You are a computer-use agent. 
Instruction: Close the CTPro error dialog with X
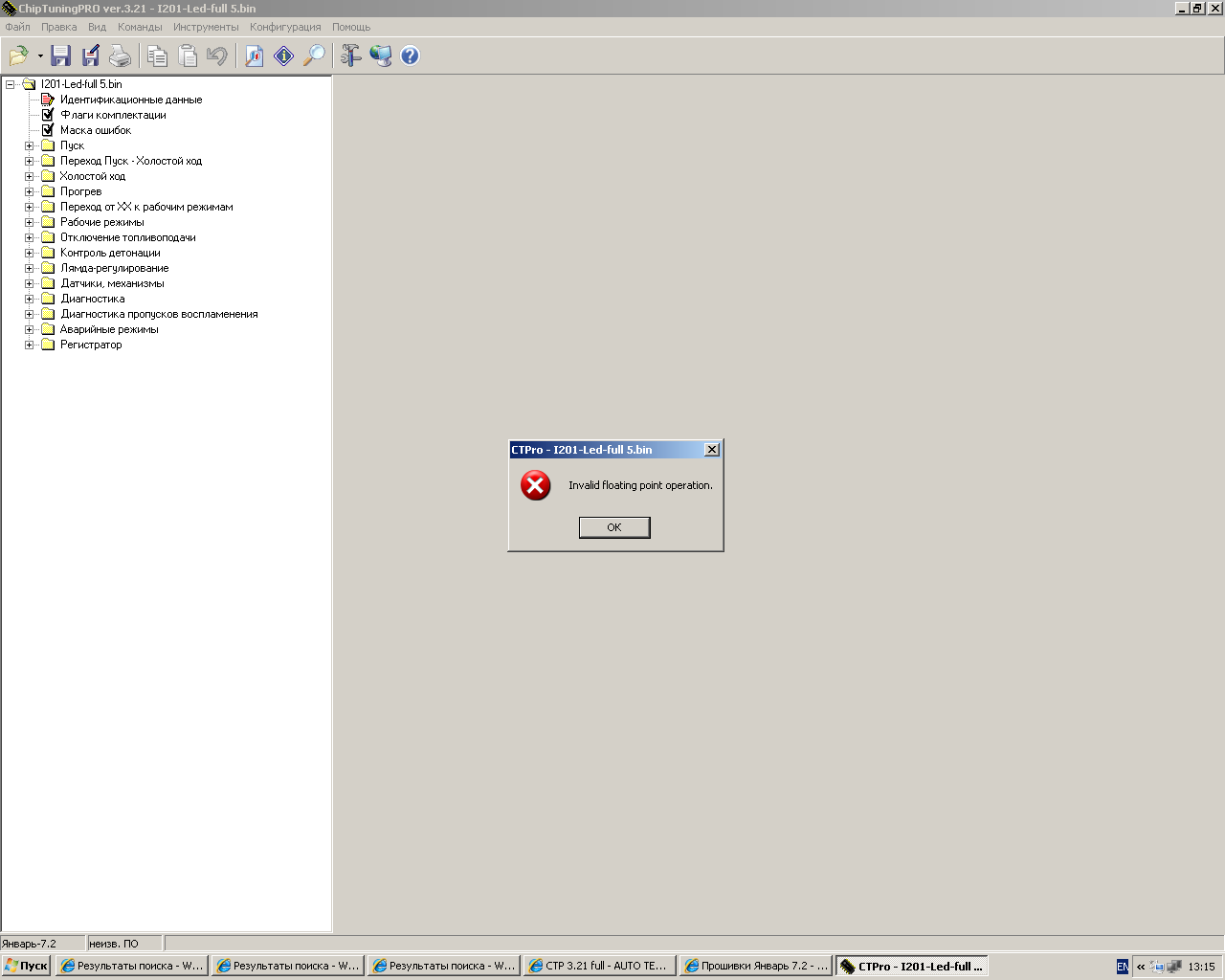712,450
